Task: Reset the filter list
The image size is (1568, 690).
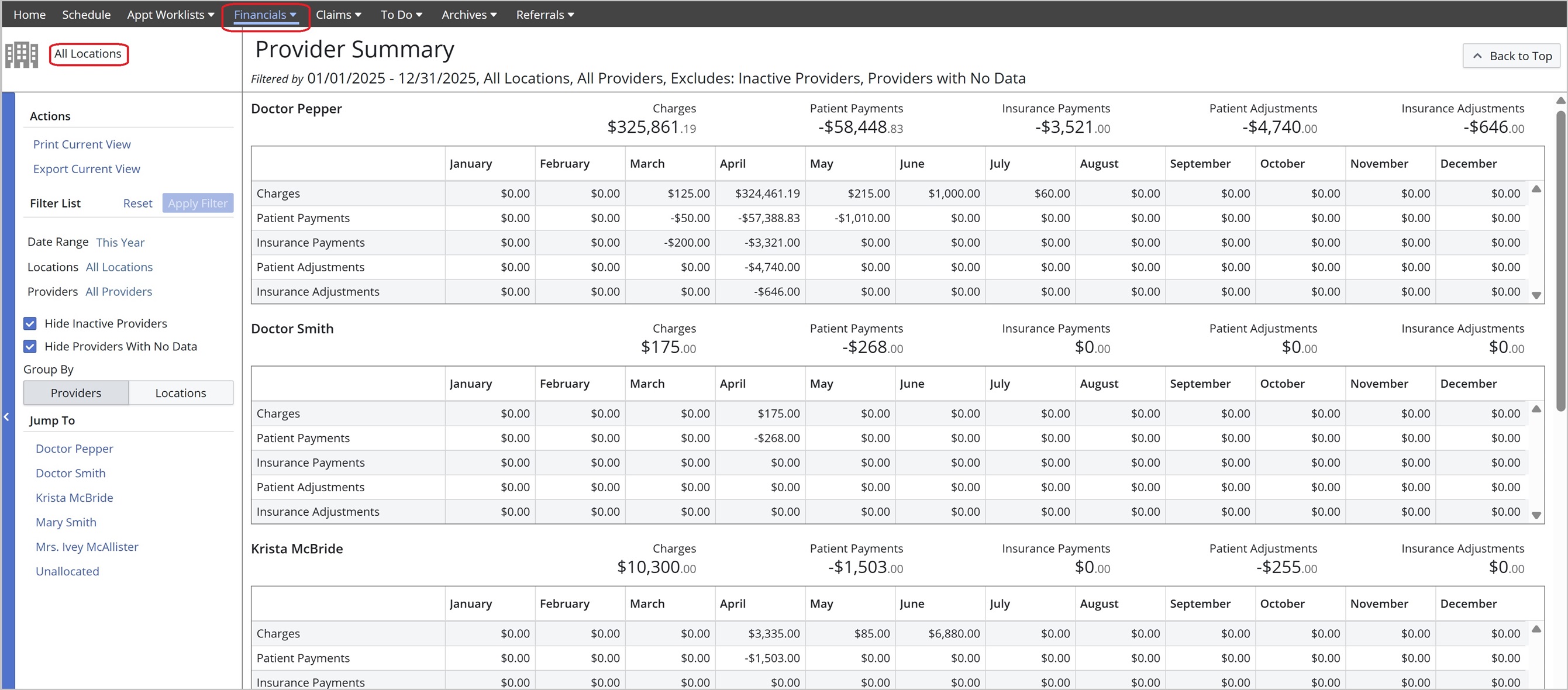Action: [x=137, y=203]
